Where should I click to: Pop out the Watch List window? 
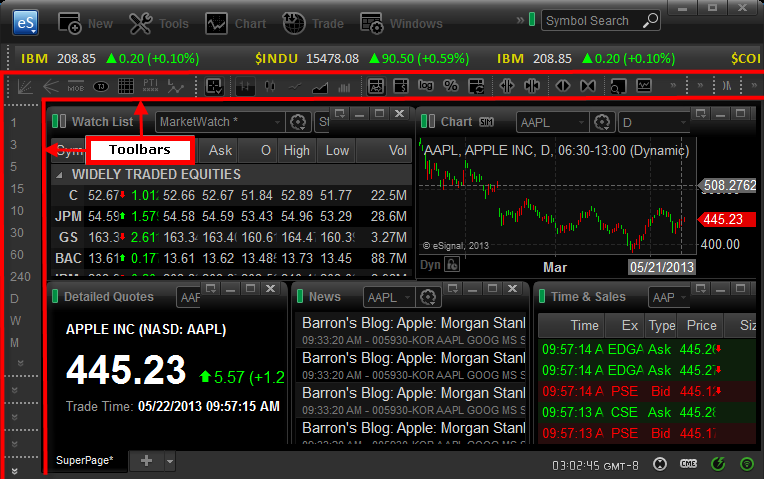point(340,114)
